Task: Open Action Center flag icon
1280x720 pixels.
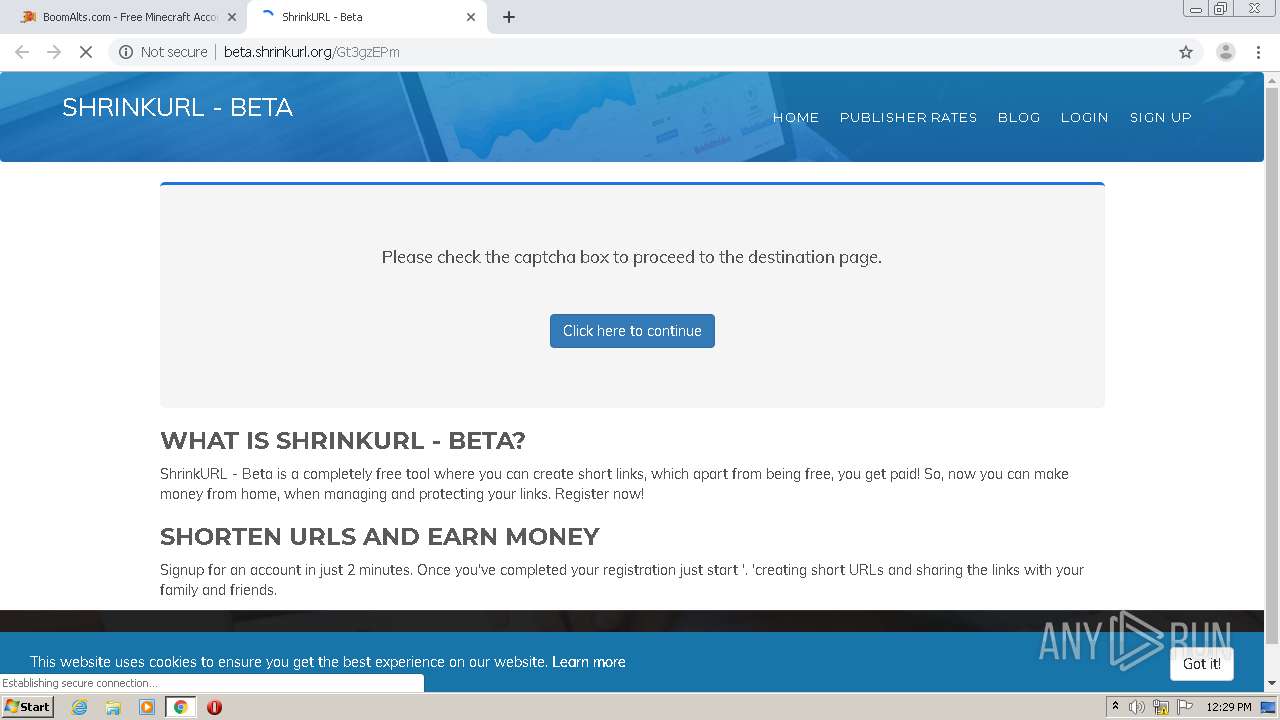Action: point(1186,707)
